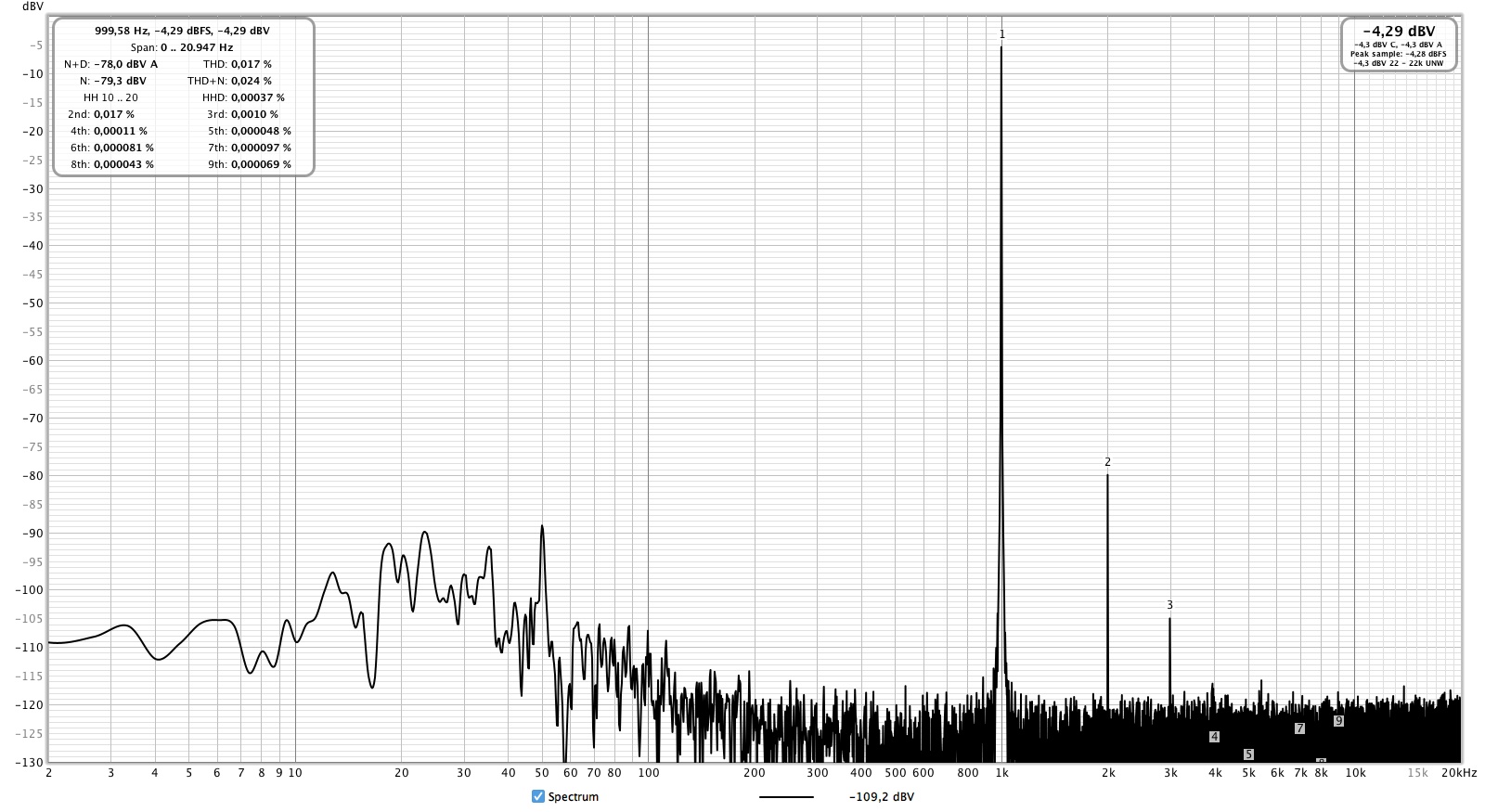Click the greyed 15k frequency axis label
Viewport: 1485px width, 812px height.
(1418, 773)
